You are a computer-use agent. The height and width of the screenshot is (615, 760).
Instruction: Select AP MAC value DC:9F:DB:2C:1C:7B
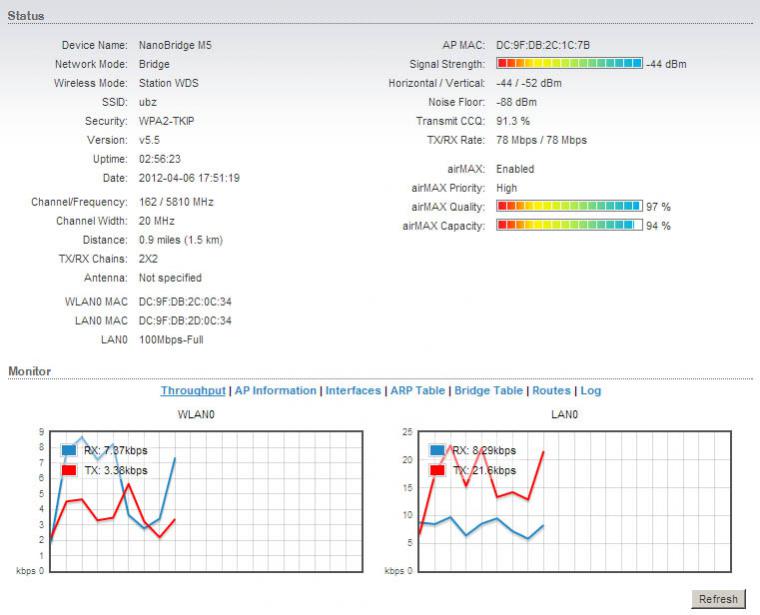pos(543,45)
